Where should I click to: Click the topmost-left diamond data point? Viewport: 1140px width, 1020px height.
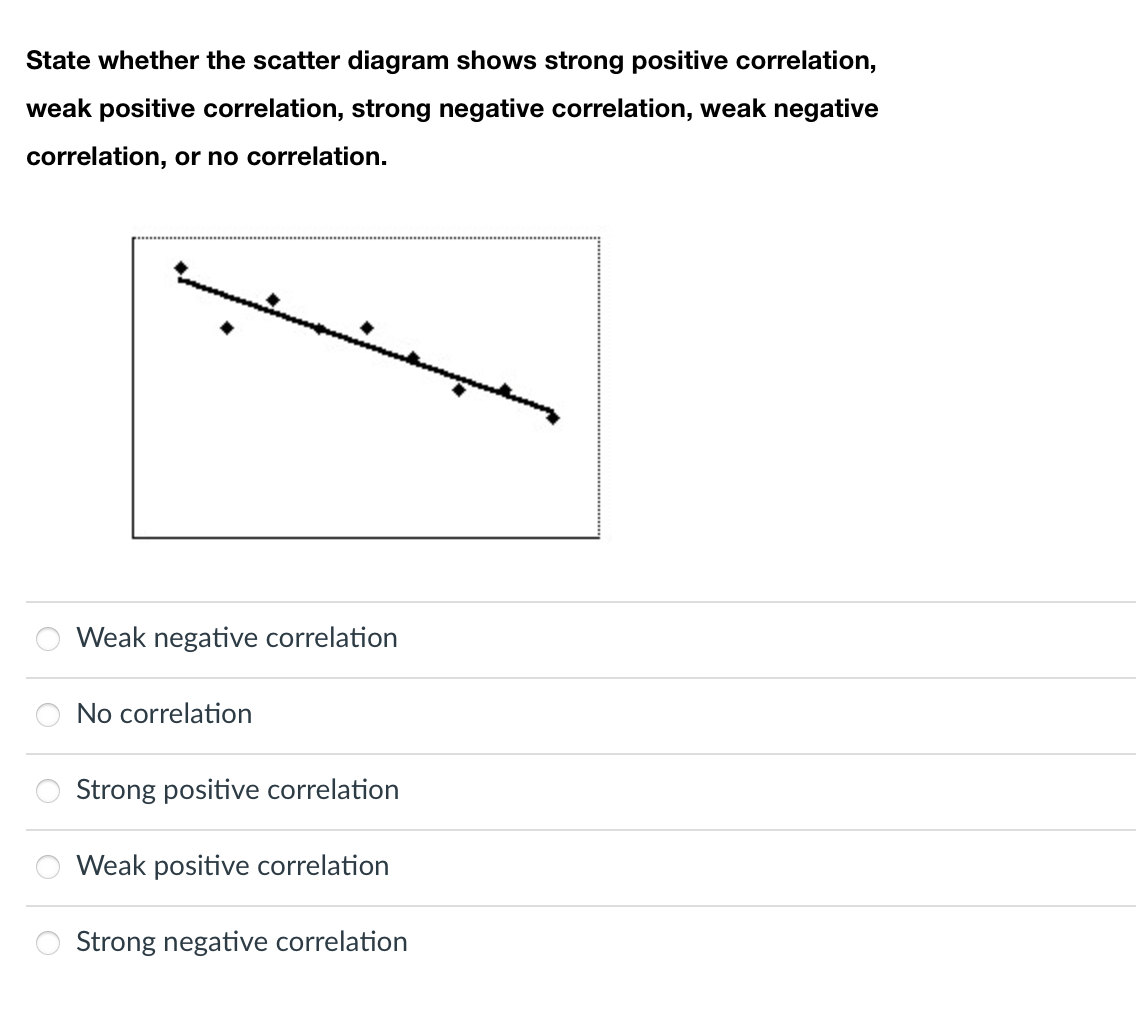point(181,267)
